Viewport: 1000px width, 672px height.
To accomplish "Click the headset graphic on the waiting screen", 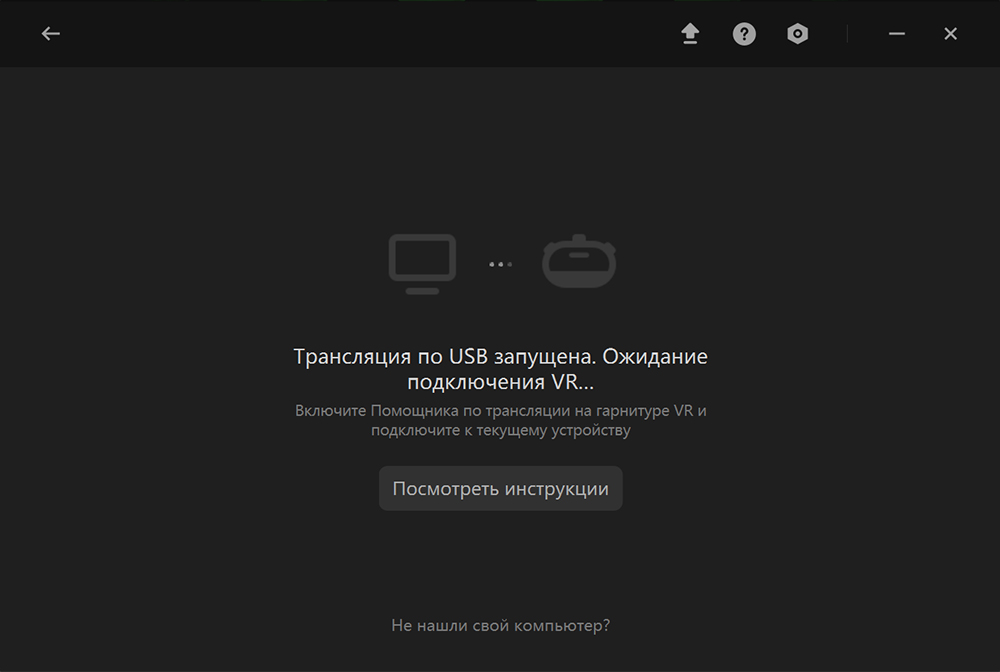I will coord(579,260).
